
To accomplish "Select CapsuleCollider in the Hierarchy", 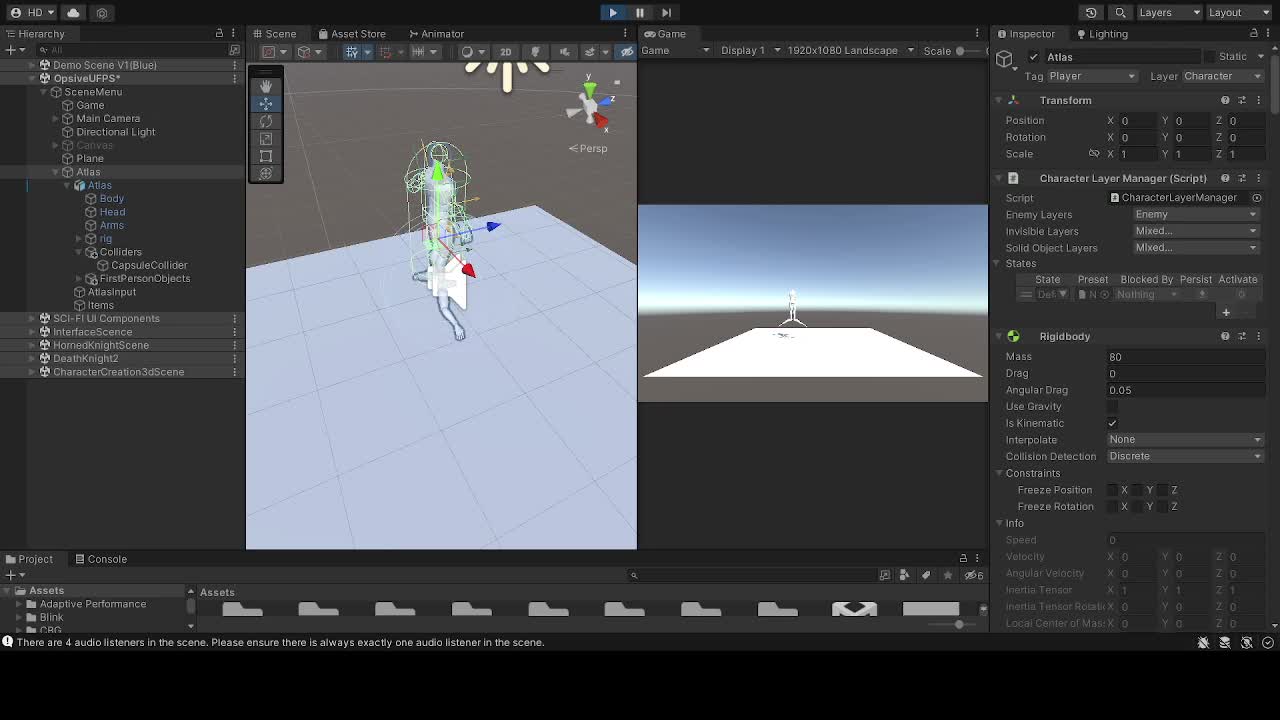I will [x=149, y=265].
